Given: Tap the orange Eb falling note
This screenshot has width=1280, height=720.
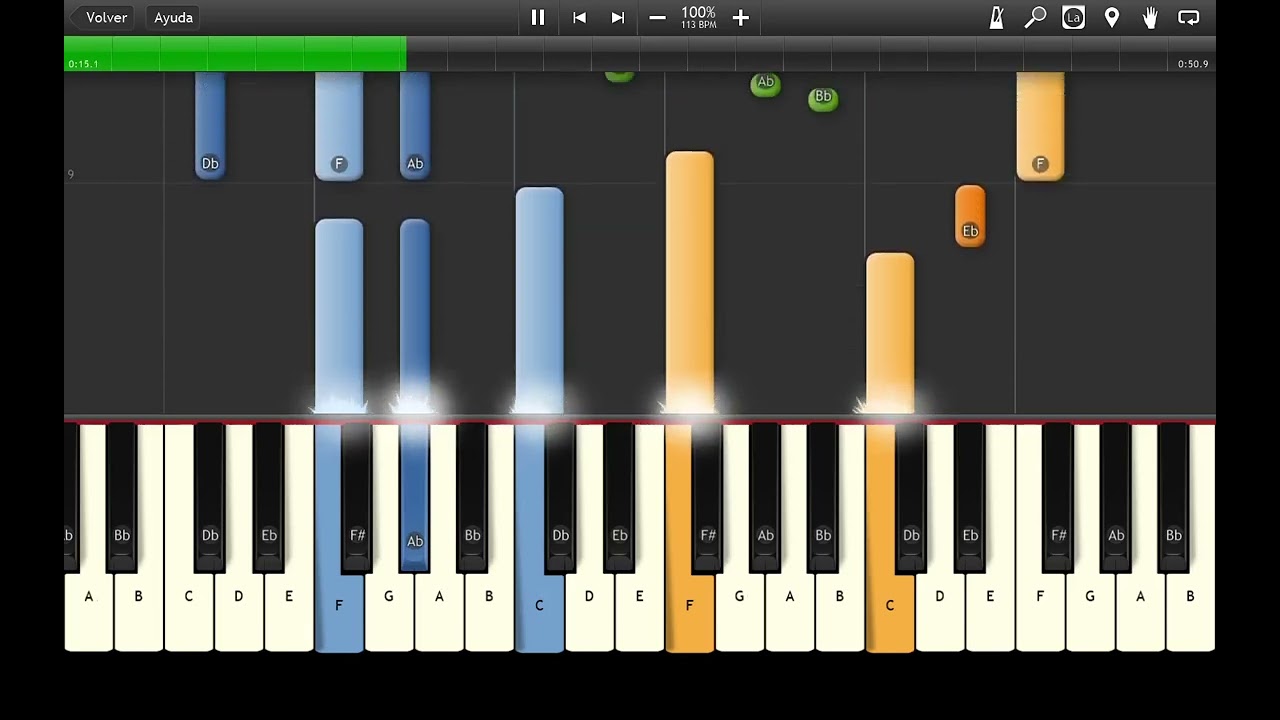Looking at the screenshot, I should tap(970, 216).
